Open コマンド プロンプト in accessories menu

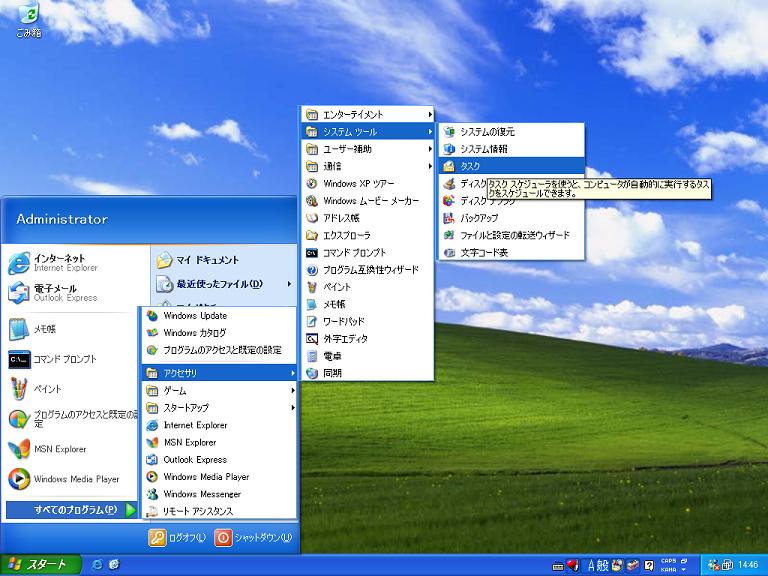(368, 252)
